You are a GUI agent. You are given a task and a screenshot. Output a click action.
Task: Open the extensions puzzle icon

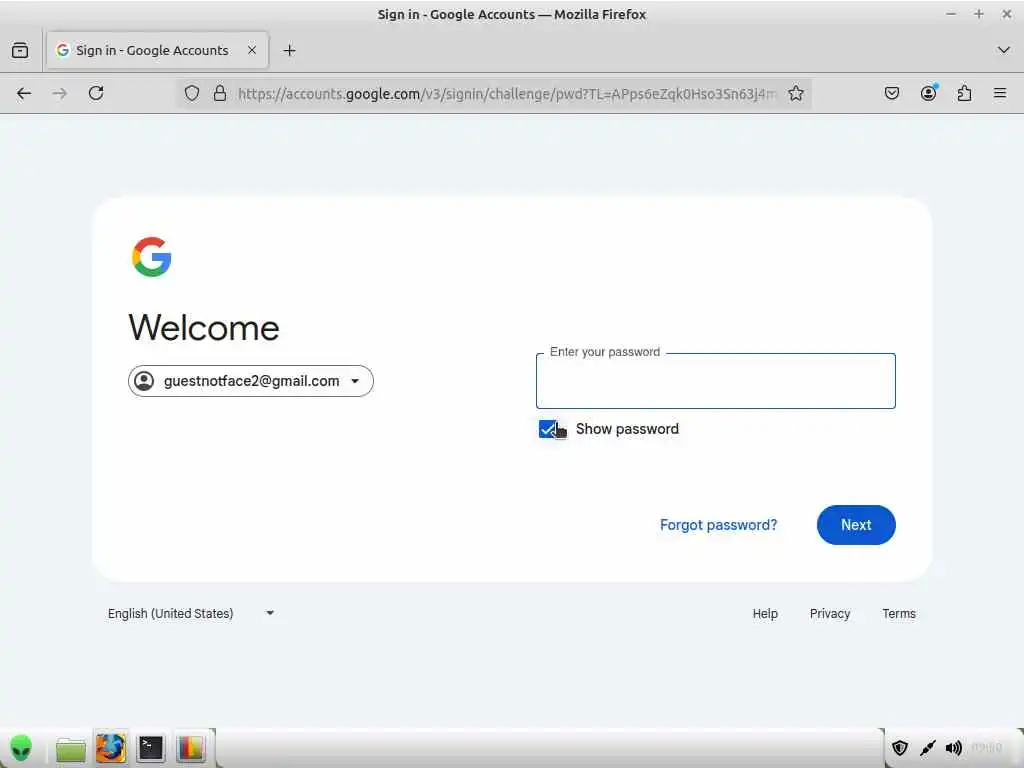tap(964, 93)
